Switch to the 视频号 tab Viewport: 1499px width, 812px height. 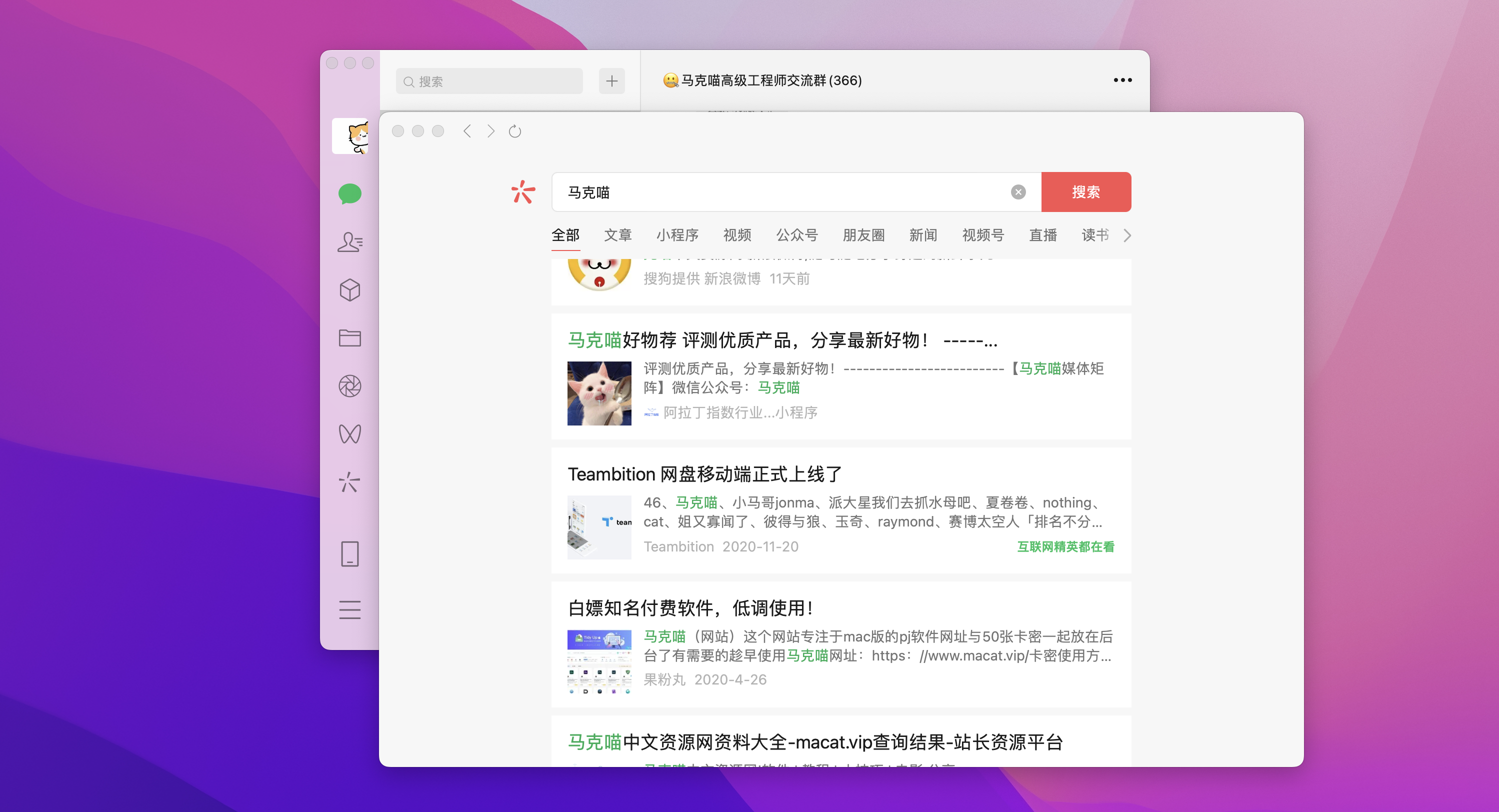coord(983,235)
